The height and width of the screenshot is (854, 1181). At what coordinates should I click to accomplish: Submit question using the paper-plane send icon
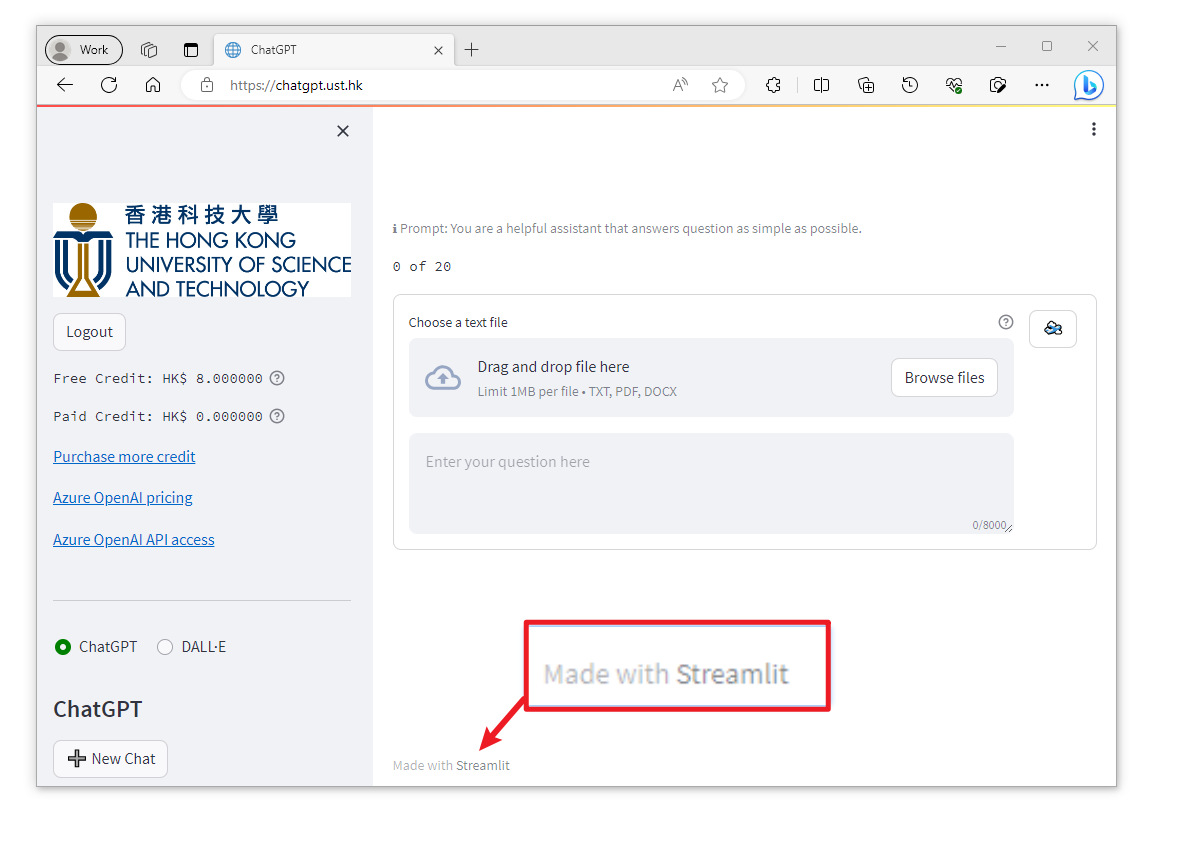coord(1052,328)
